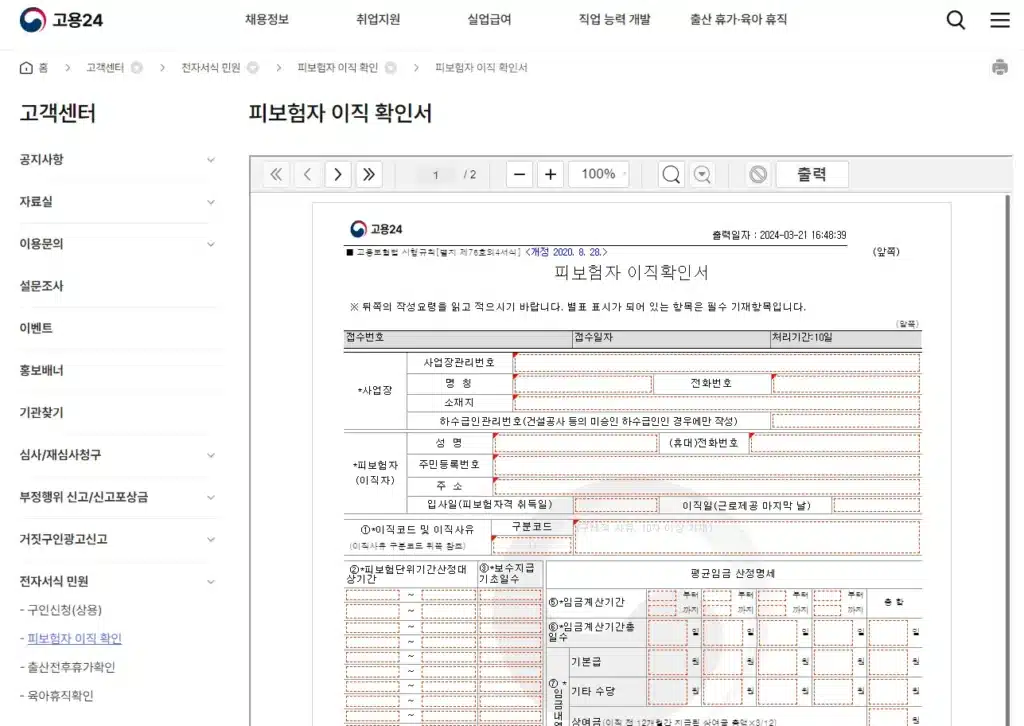Select 출산전후휴가확인 sidebar sub-item
This screenshot has height=726, width=1024.
(71, 667)
